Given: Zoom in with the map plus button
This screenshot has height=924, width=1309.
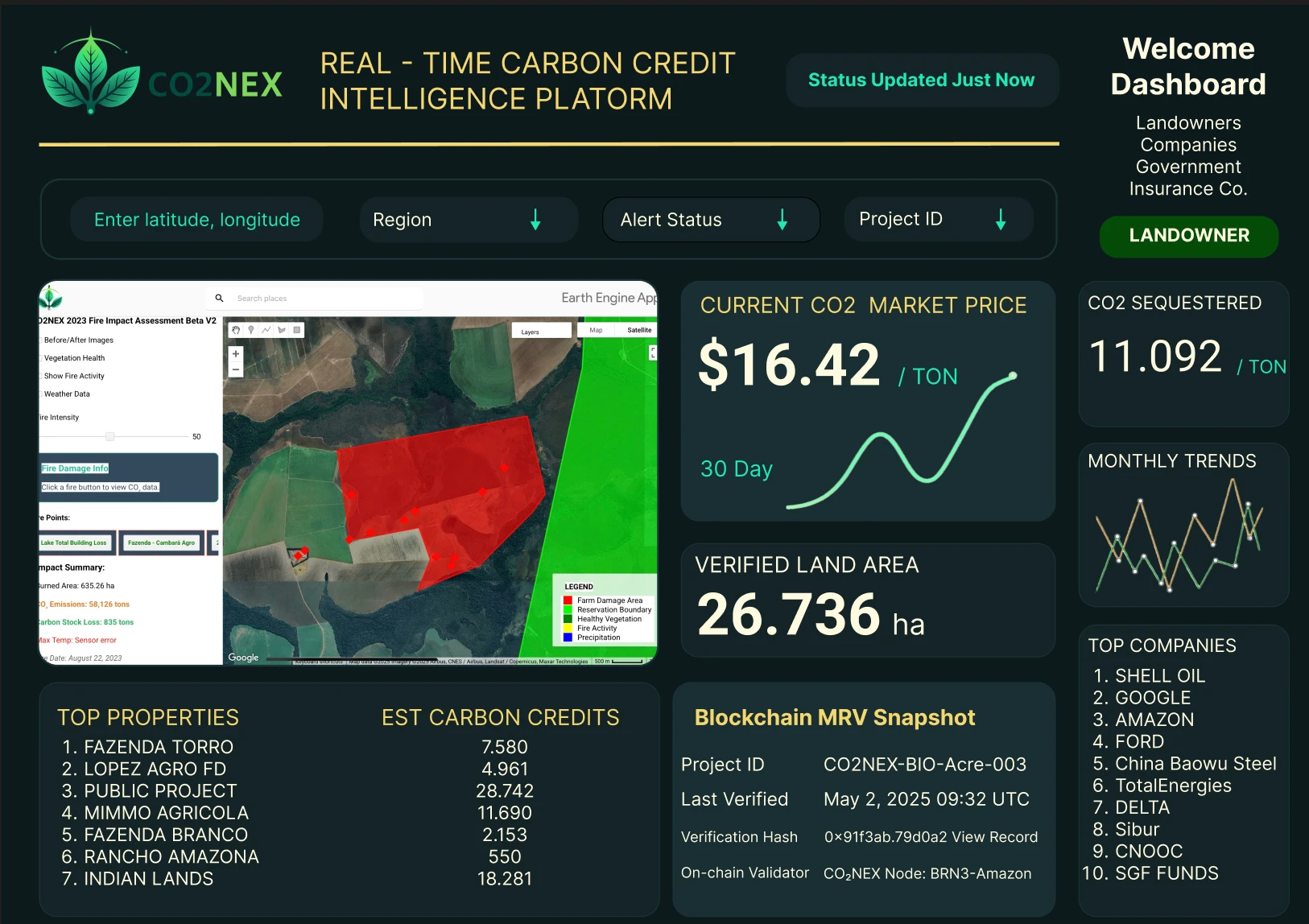Looking at the screenshot, I should (x=236, y=354).
